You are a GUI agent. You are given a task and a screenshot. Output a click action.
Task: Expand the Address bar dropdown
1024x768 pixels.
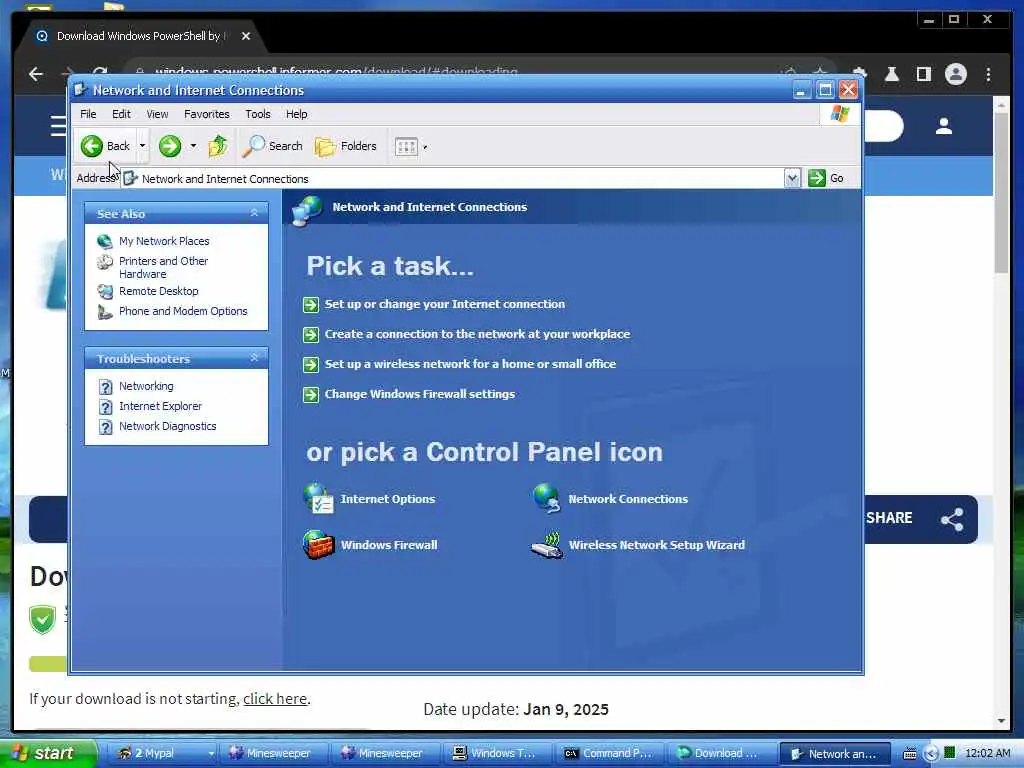coord(792,178)
